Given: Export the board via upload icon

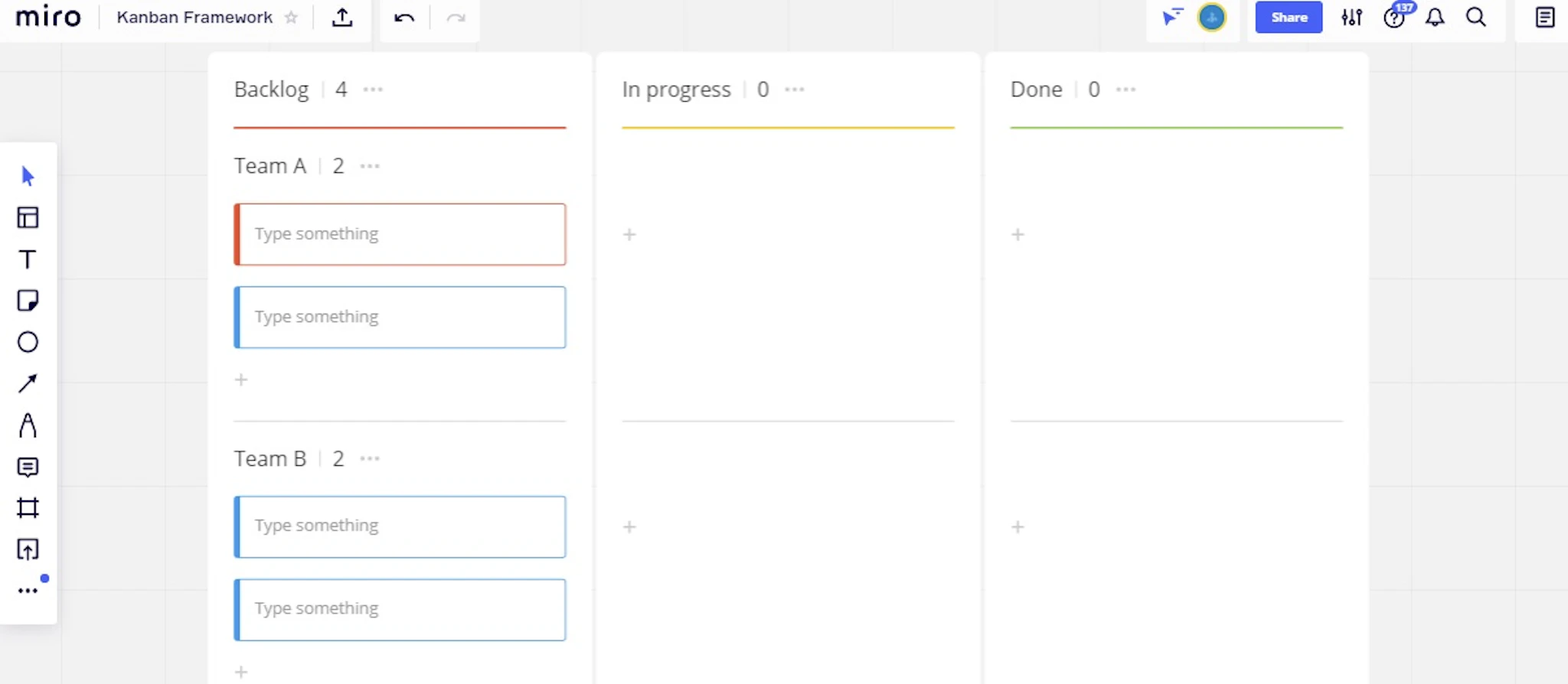Looking at the screenshot, I should pos(342,18).
